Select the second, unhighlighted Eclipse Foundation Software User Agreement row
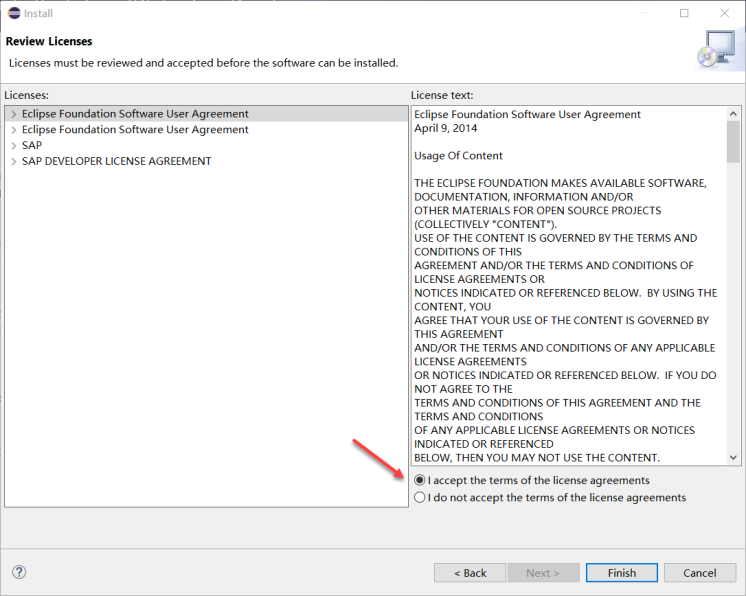The image size is (746, 596). 206,129
